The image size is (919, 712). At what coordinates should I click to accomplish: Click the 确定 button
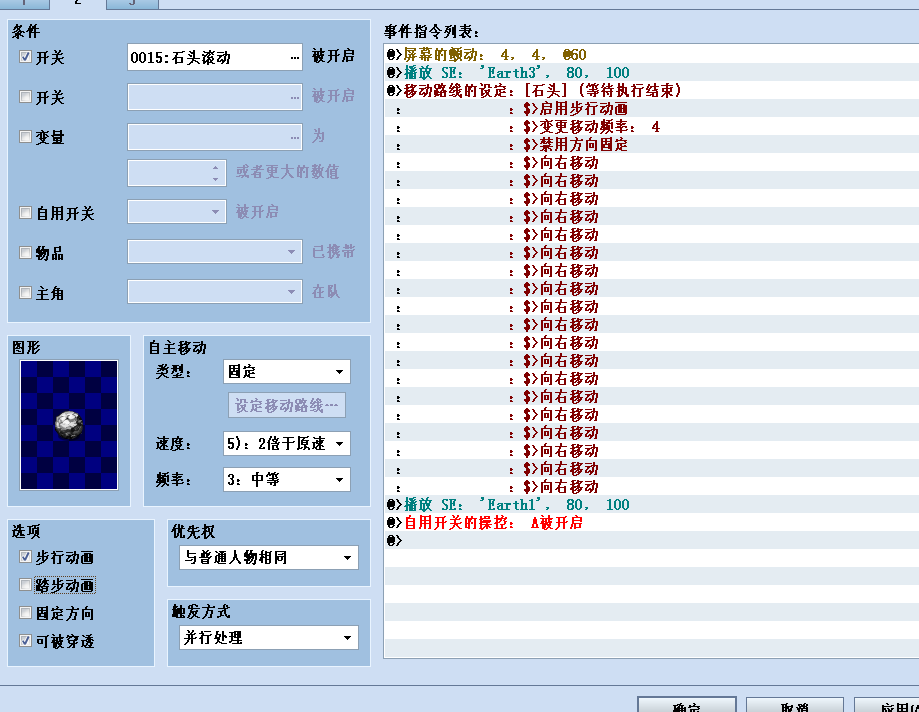click(686, 705)
